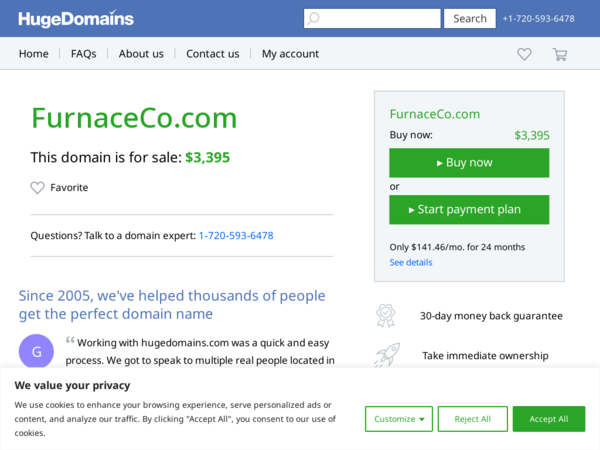
Task: Click Reject All cookies button
Action: [473, 419]
